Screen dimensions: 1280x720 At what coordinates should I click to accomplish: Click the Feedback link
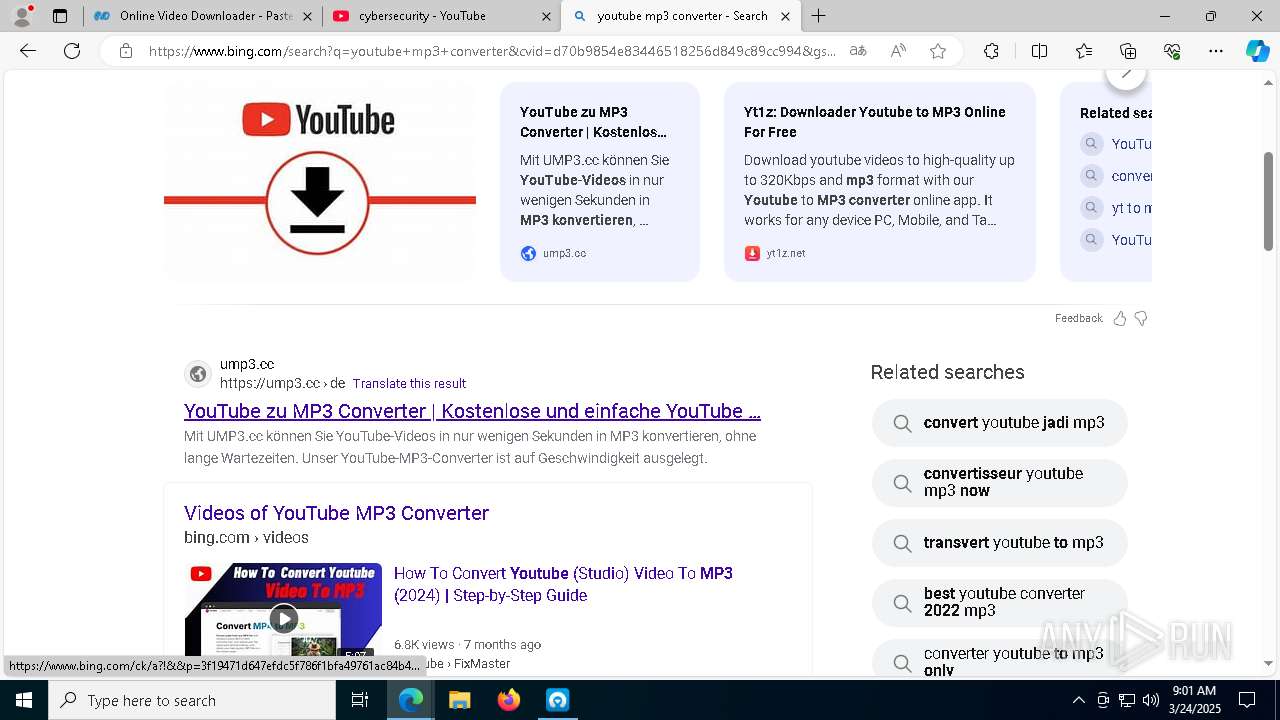(1078, 318)
